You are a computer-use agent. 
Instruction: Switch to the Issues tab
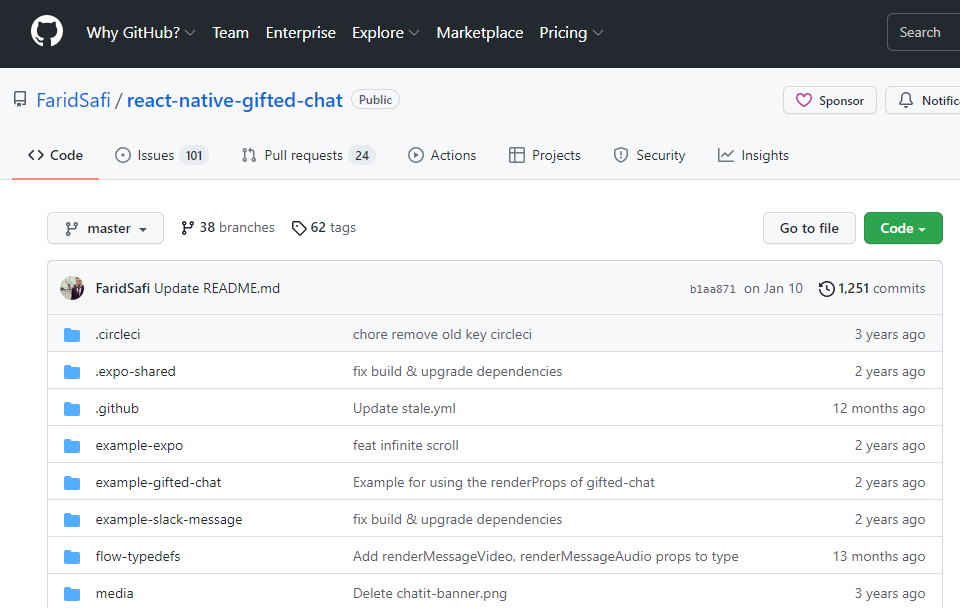tap(162, 156)
